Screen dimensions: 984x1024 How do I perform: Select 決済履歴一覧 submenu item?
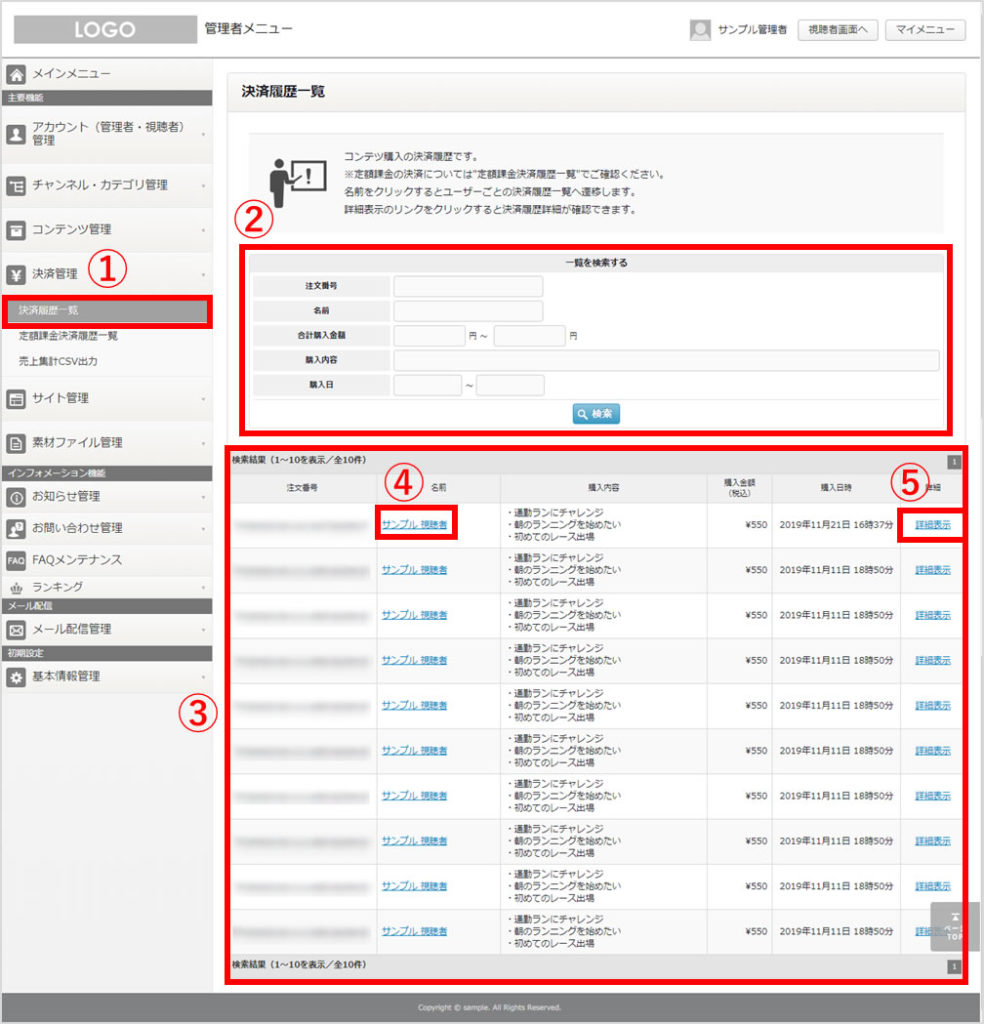click(106, 311)
